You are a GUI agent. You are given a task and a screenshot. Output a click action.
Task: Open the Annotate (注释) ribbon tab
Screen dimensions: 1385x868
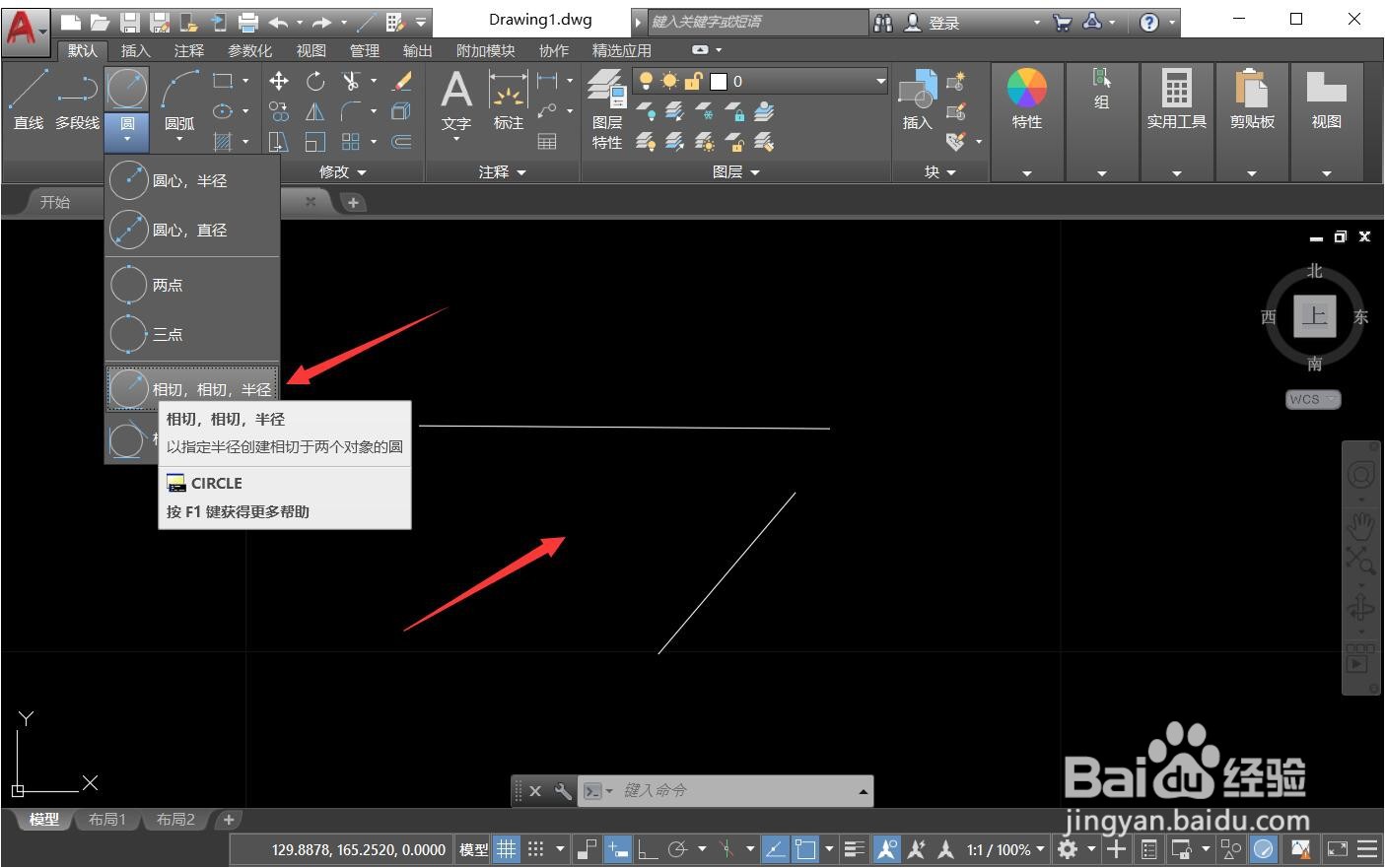(x=188, y=50)
